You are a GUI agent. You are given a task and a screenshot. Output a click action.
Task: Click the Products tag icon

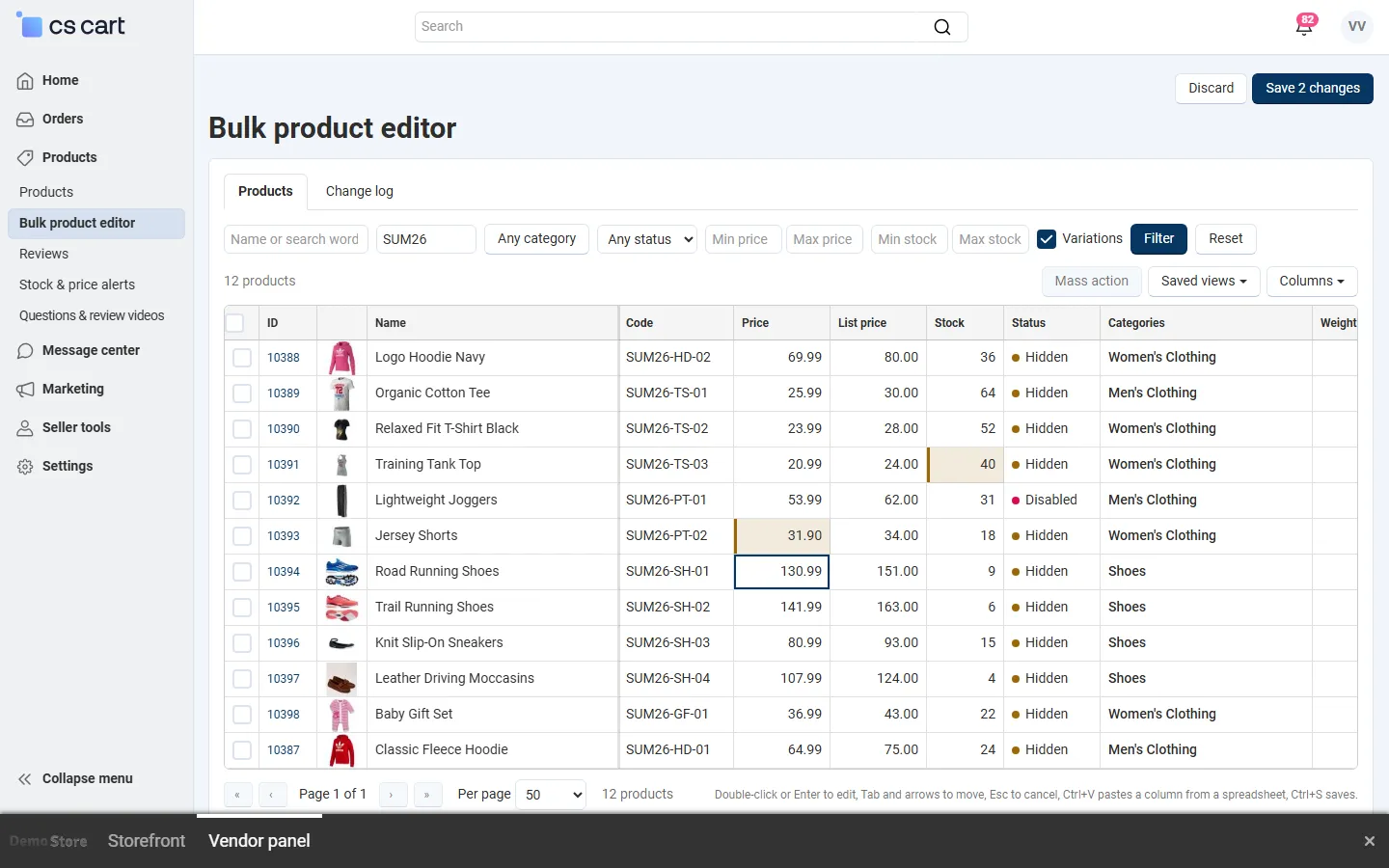point(25,158)
